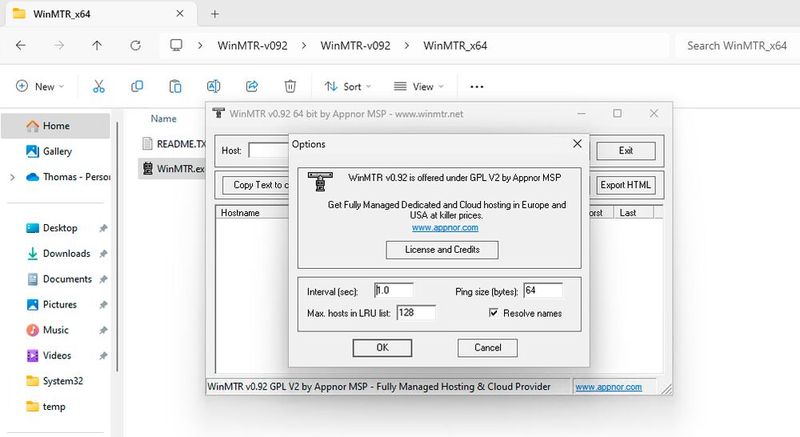Click the Cut scissors icon in Explorer toolbar
This screenshot has width=800, height=437.
(x=98, y=87)
